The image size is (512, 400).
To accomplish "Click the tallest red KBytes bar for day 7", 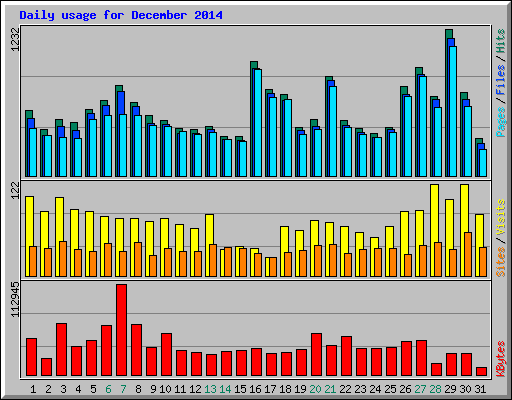I will (121, 330).
